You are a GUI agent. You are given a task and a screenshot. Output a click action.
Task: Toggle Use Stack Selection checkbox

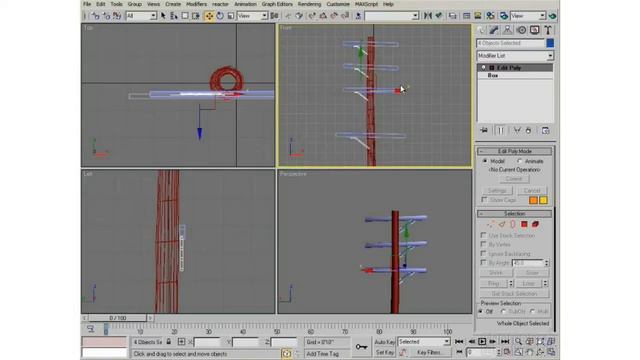pos(484,236)
